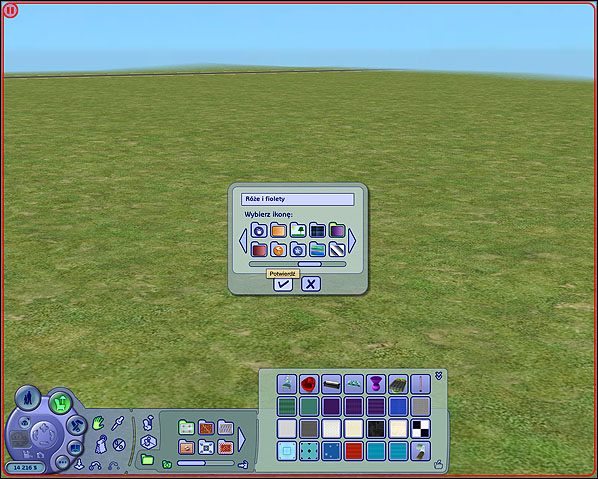Select the sculpture item thumbnail
The height and width of the screenshot is (479, 598).
pyautogui.click(x=287, y=384)
